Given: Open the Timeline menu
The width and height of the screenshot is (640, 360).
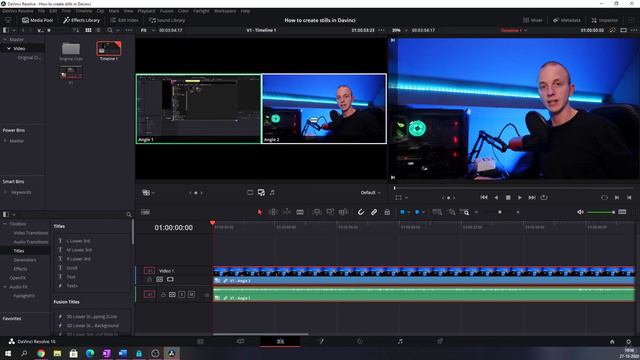Looking at the screenshot, I should click(84, 11).
